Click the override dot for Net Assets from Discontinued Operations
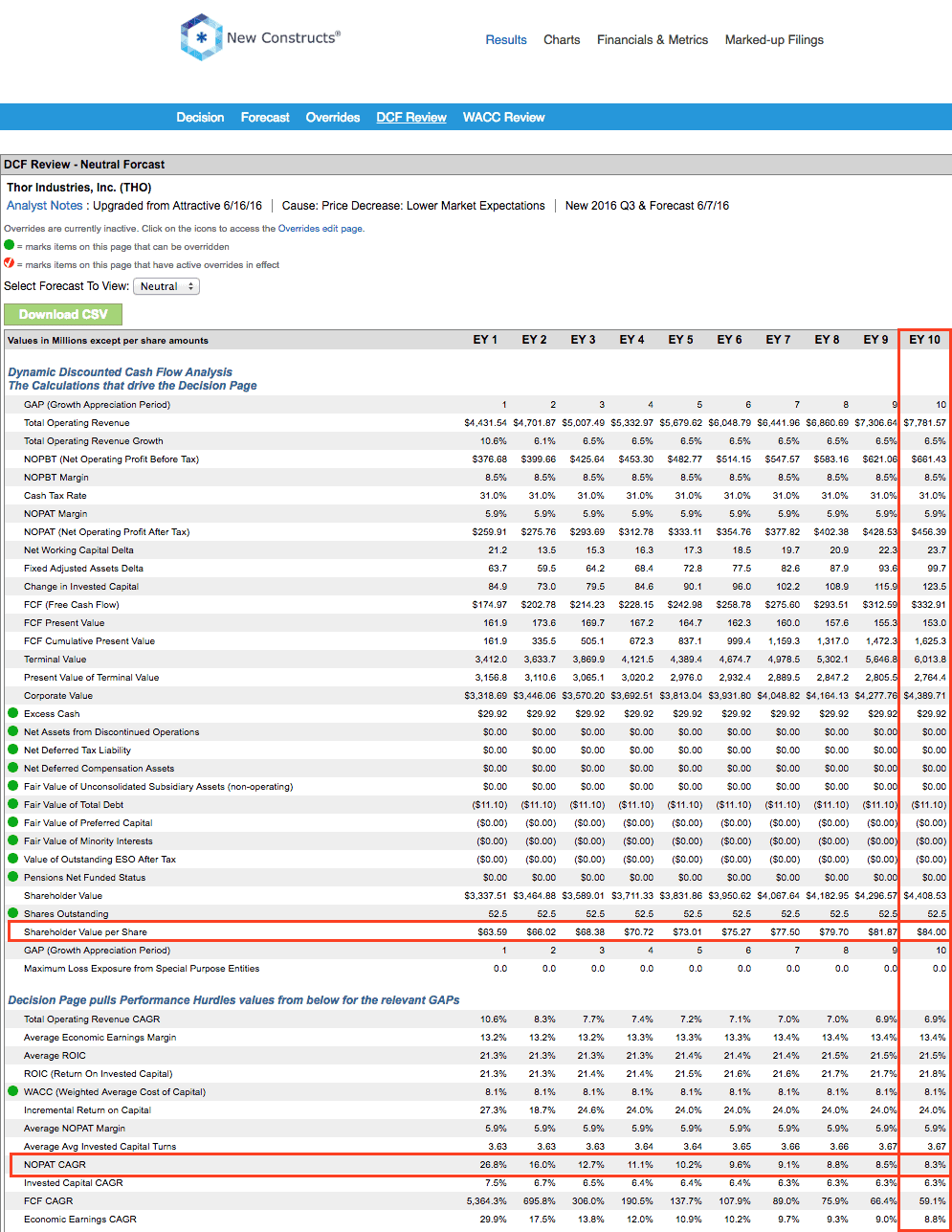 13,731
